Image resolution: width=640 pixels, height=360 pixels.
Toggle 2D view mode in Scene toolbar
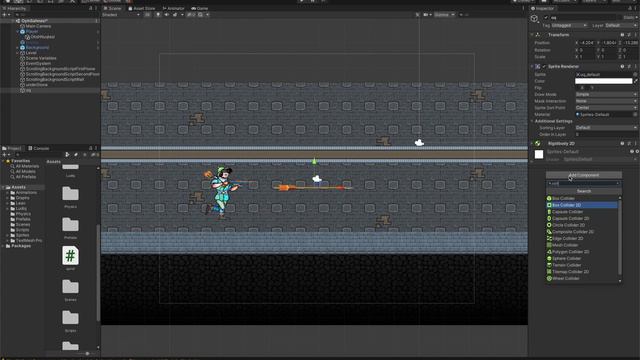pos(147,15)
